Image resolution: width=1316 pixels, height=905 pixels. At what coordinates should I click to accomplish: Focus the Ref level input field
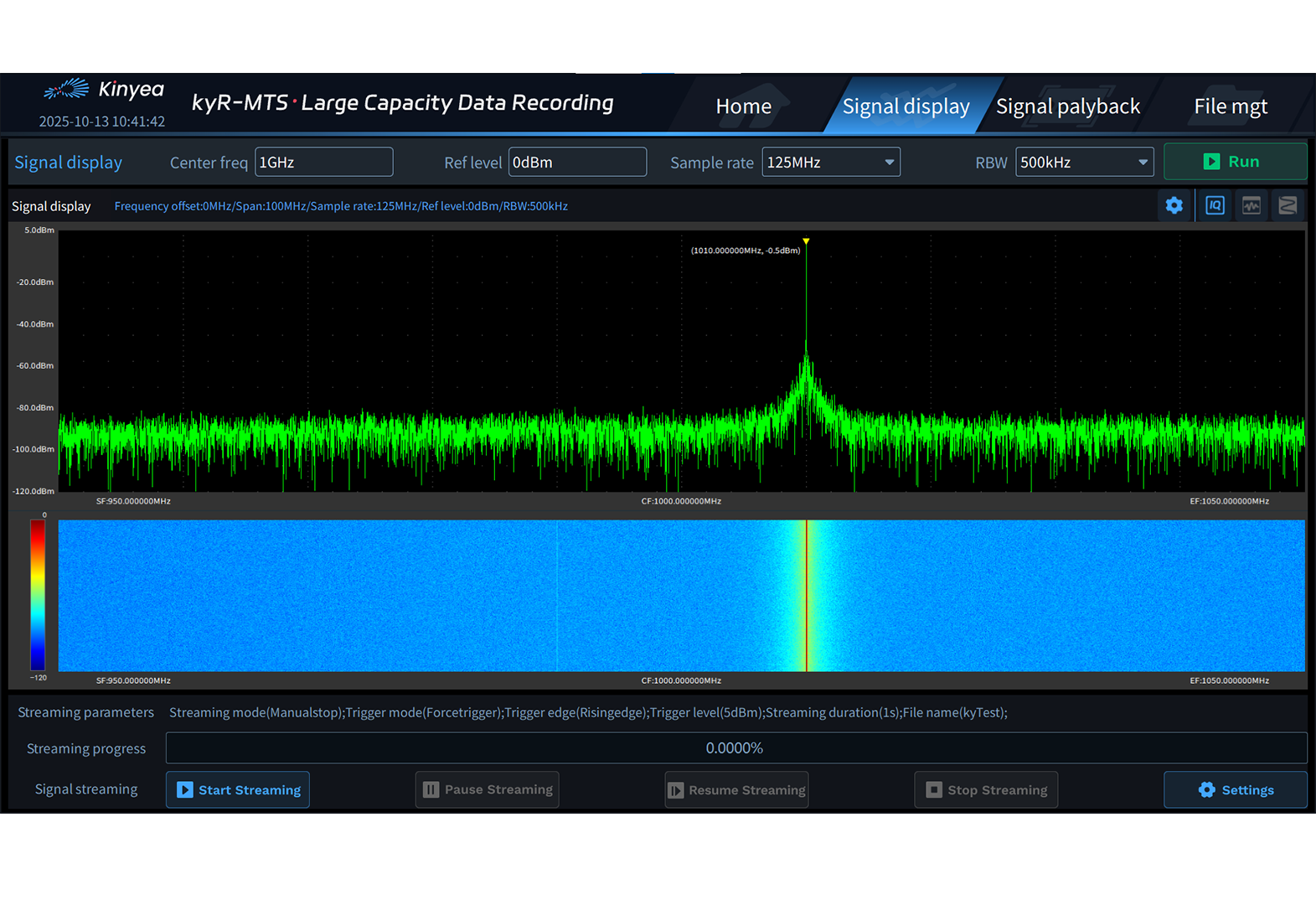click(x=577, y=162)
